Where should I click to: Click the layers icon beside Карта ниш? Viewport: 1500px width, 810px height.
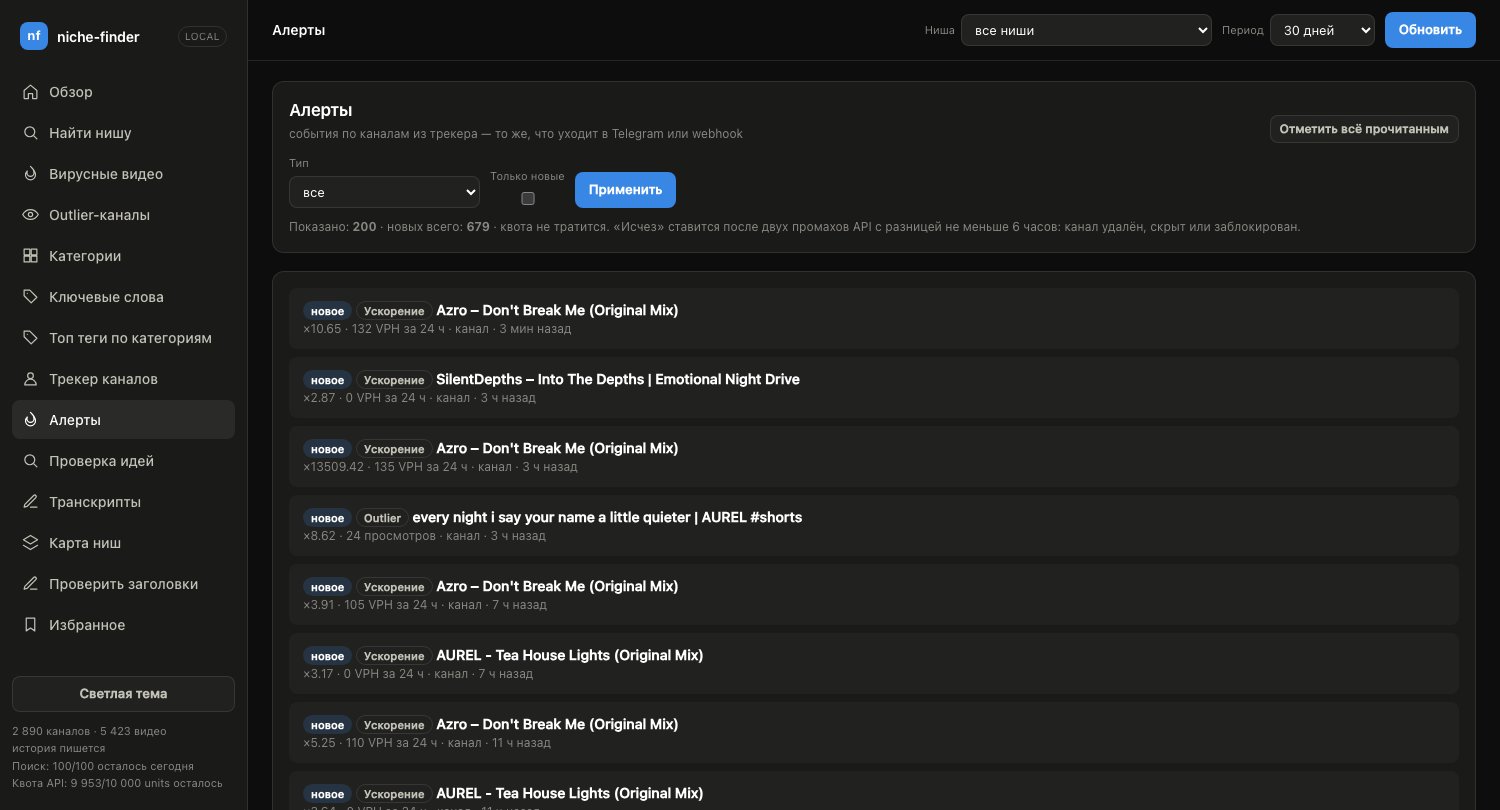(30, 543)
